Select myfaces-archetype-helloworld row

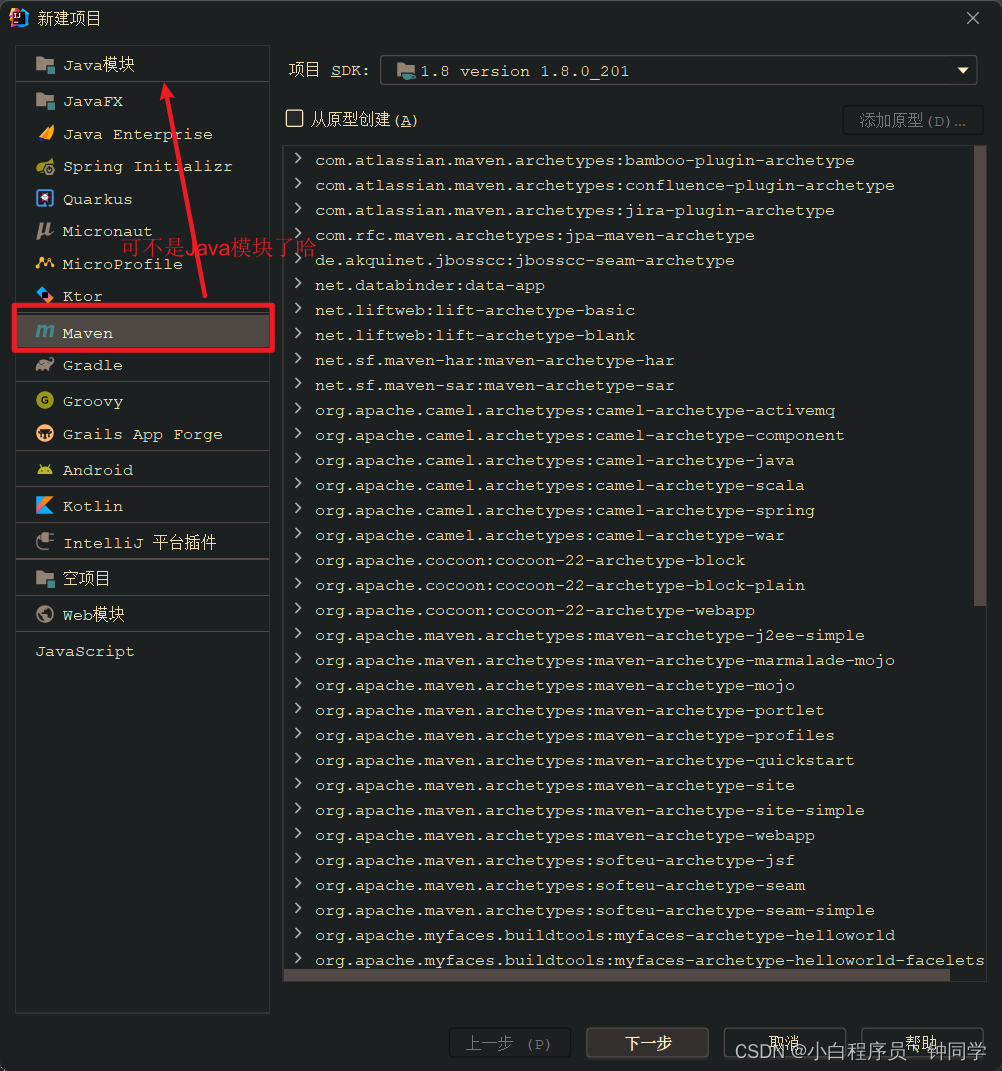coord(604,935)
